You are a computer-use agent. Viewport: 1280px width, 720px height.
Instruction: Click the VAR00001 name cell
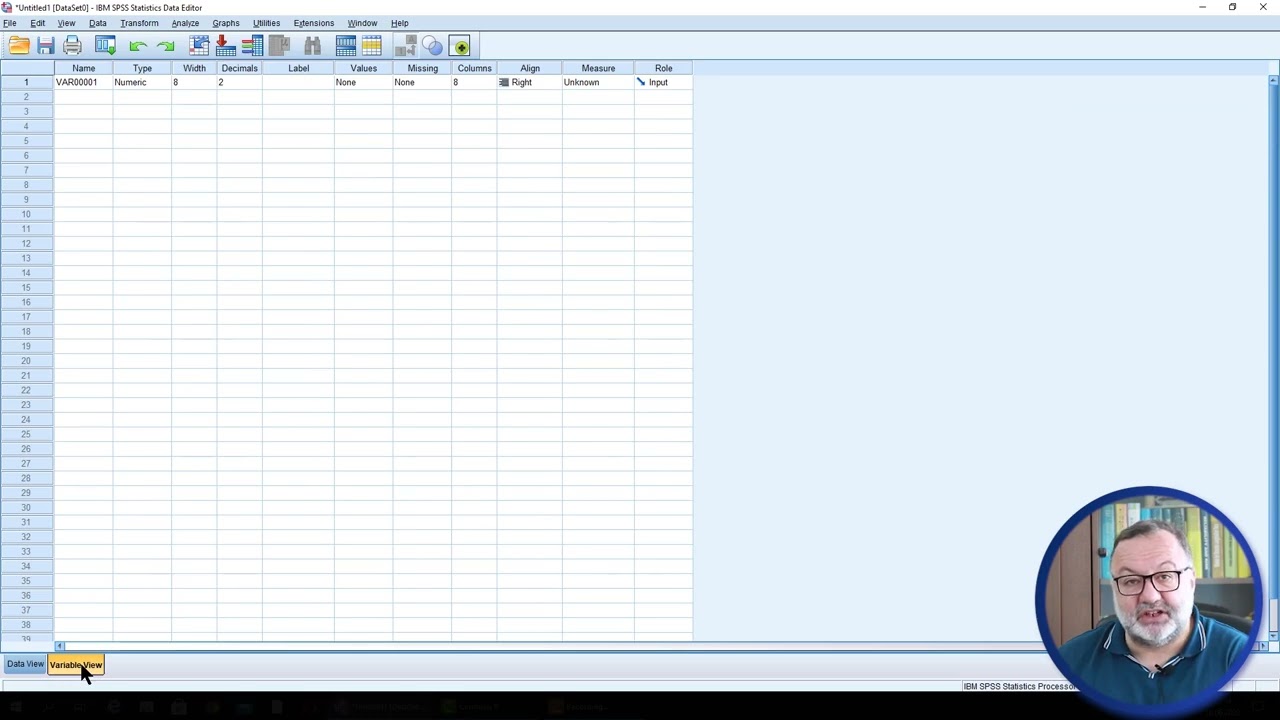(84, 82)
